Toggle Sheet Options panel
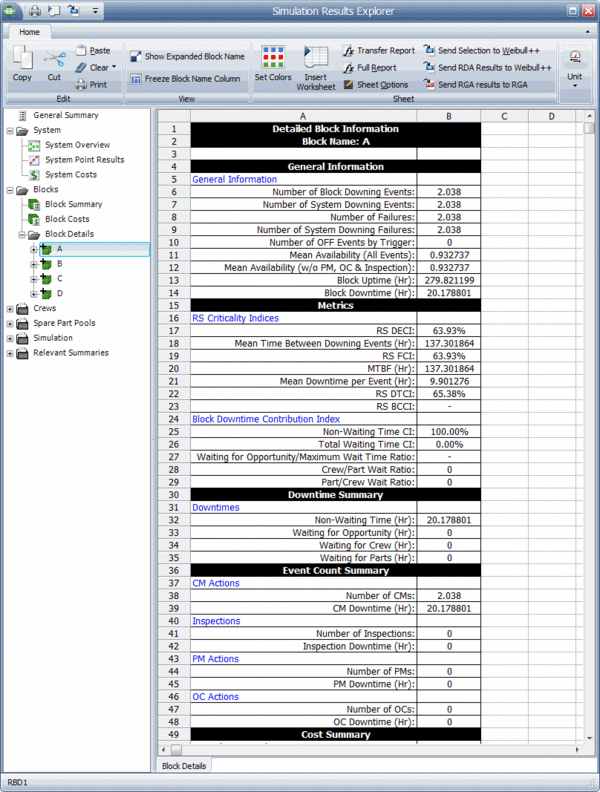 coord(349,85)
